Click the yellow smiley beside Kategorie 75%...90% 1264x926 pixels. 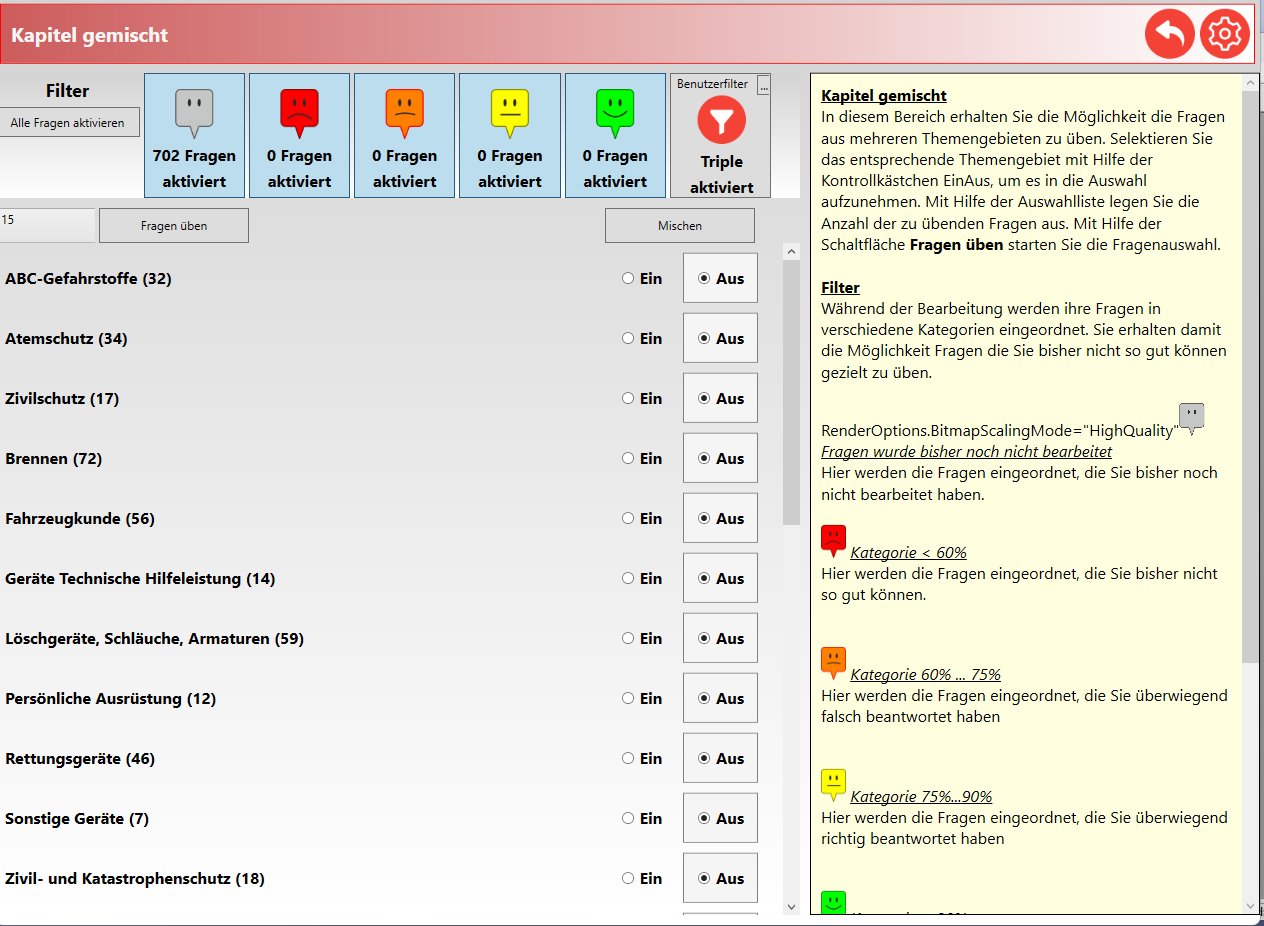pos(833,785)
